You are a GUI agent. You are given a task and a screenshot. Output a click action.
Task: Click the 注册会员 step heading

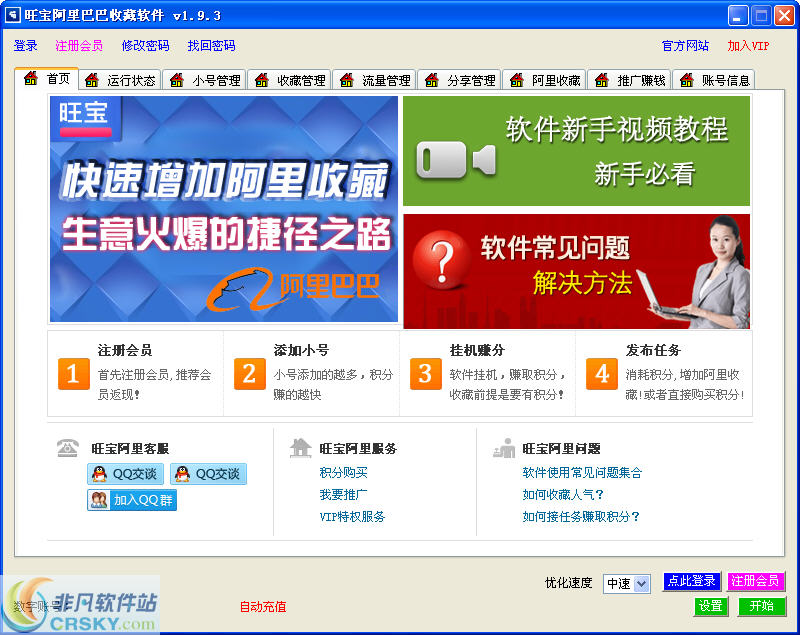coord(125,350)
